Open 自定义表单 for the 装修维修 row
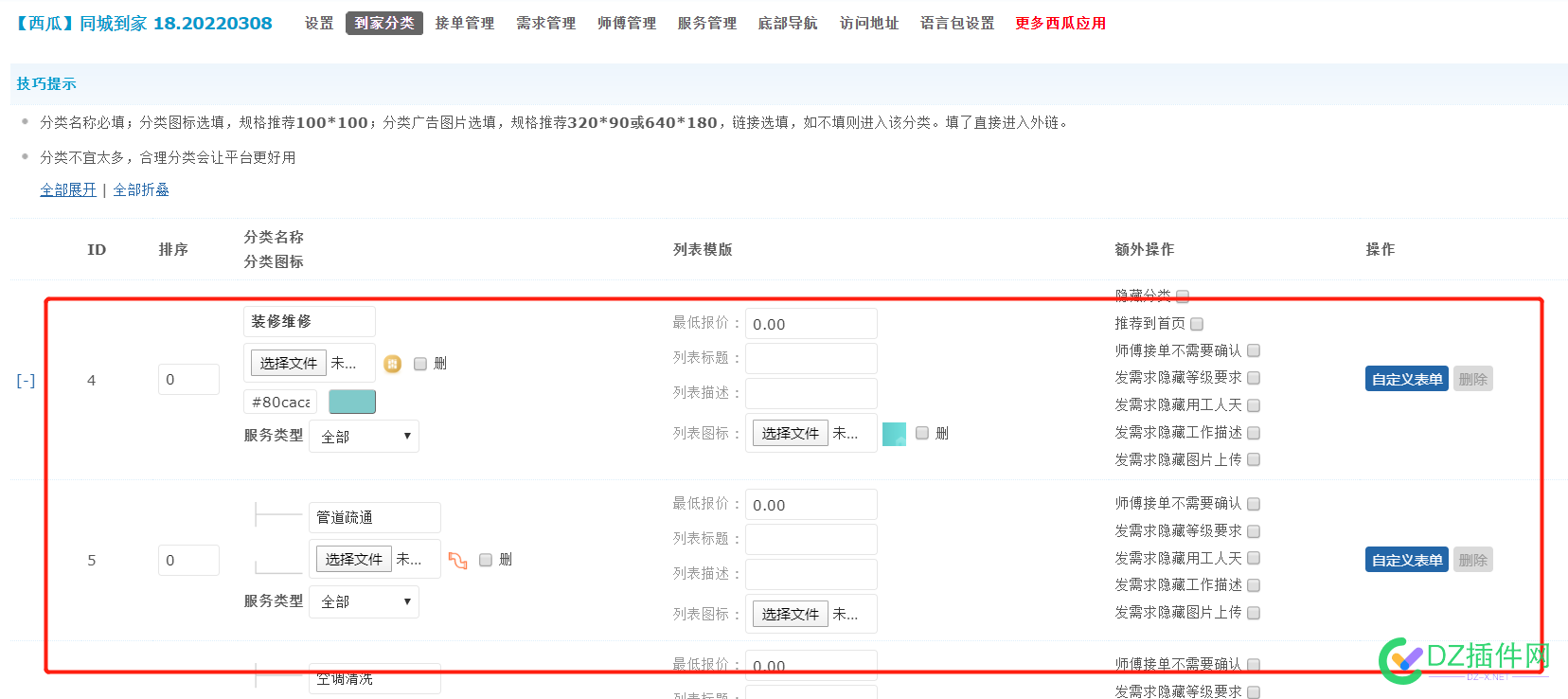 pos(1407,379)
